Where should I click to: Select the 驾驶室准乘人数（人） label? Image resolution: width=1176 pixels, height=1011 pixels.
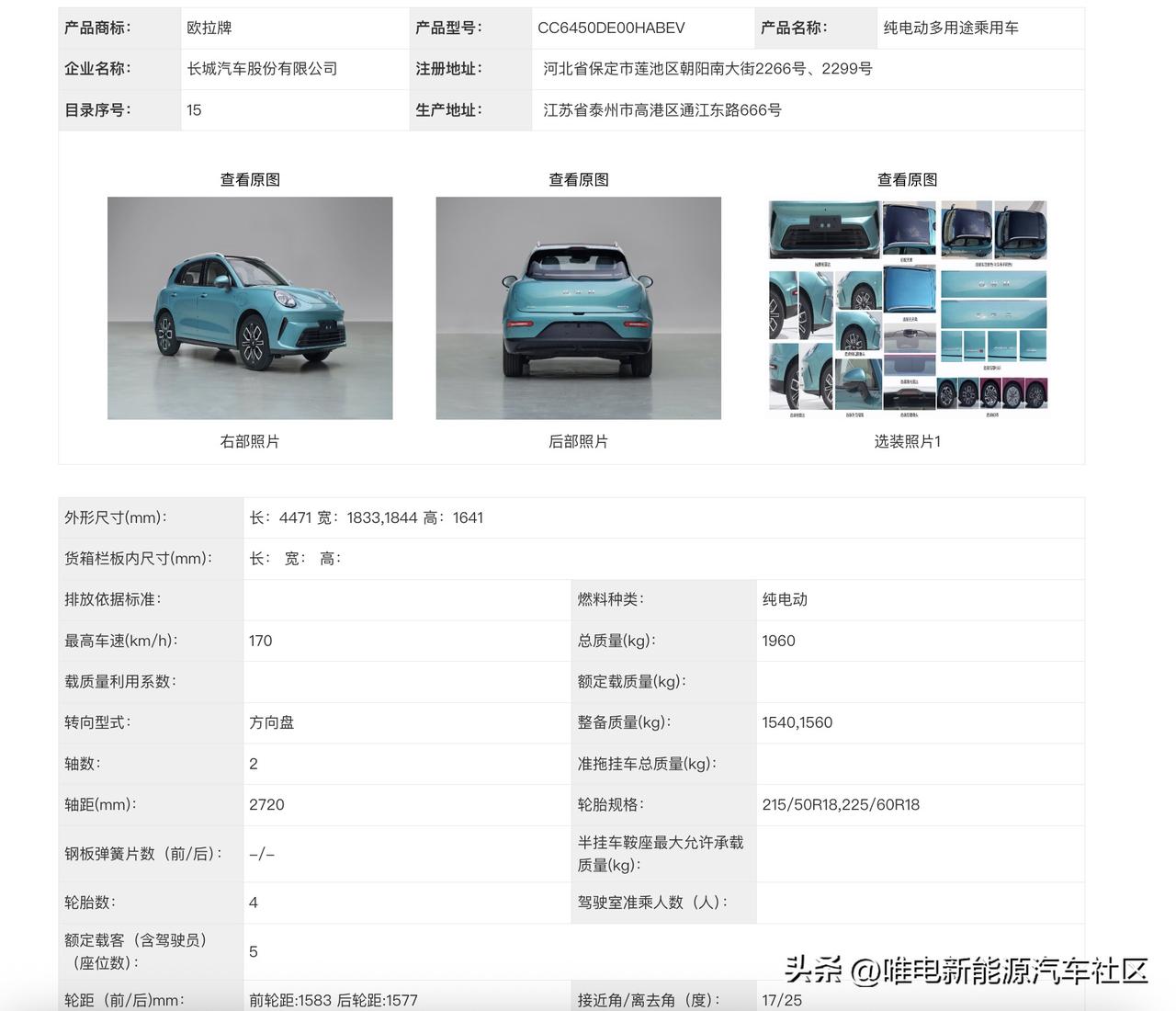(652, 903)
